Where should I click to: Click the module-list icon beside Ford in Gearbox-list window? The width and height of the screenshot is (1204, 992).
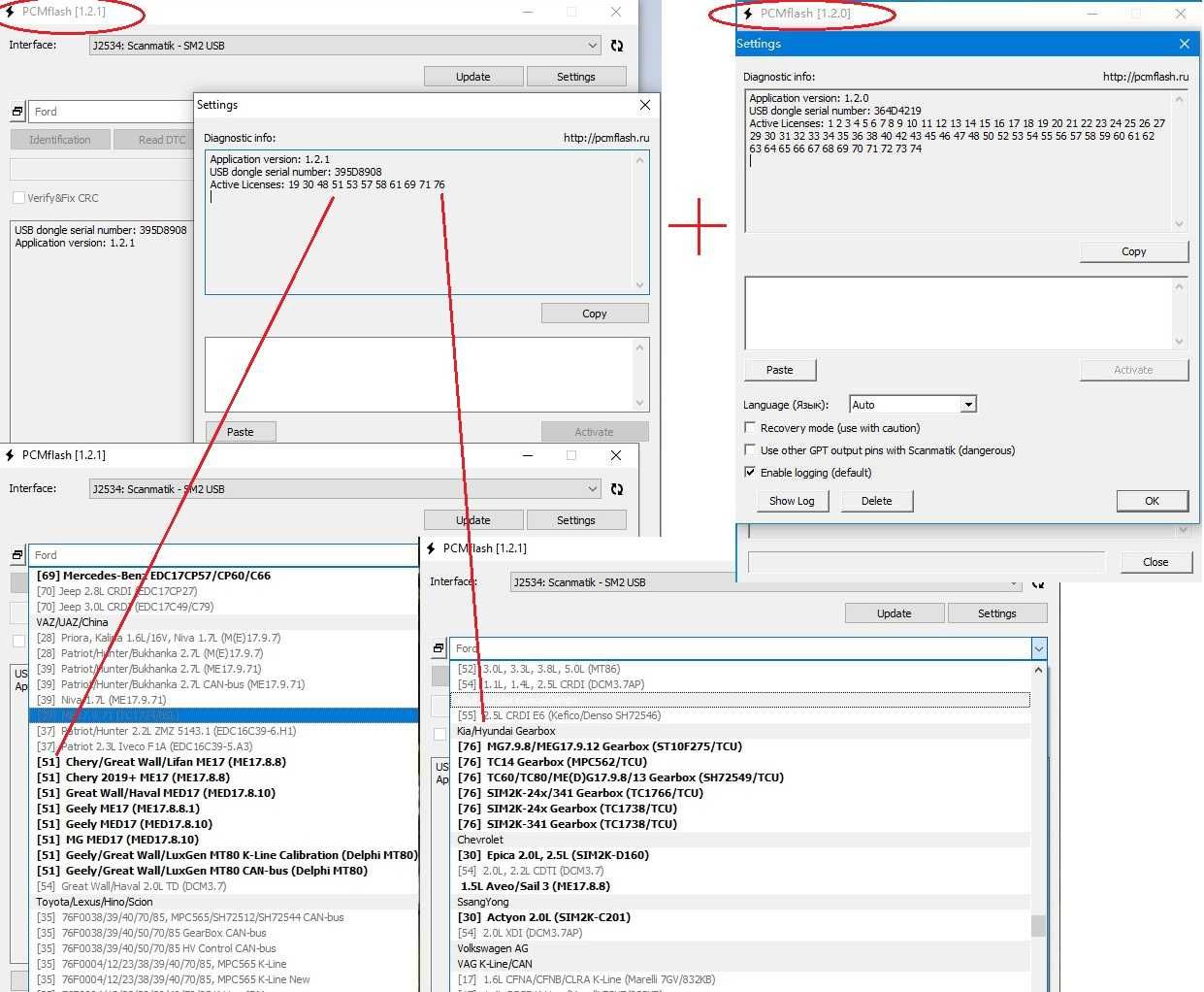coord(439,648)
